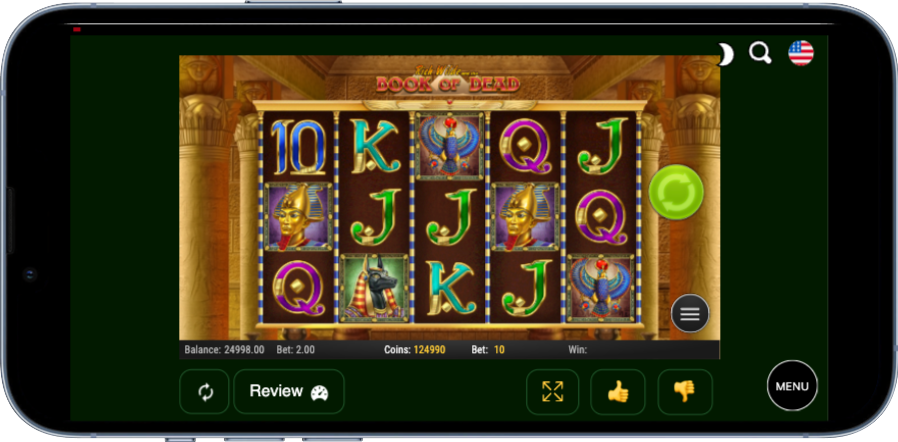Viewport: 898px width, 442px height.
Task: Toggle dark mode with the moon icon
Action: pyautogui.click(x=725, y=54)
